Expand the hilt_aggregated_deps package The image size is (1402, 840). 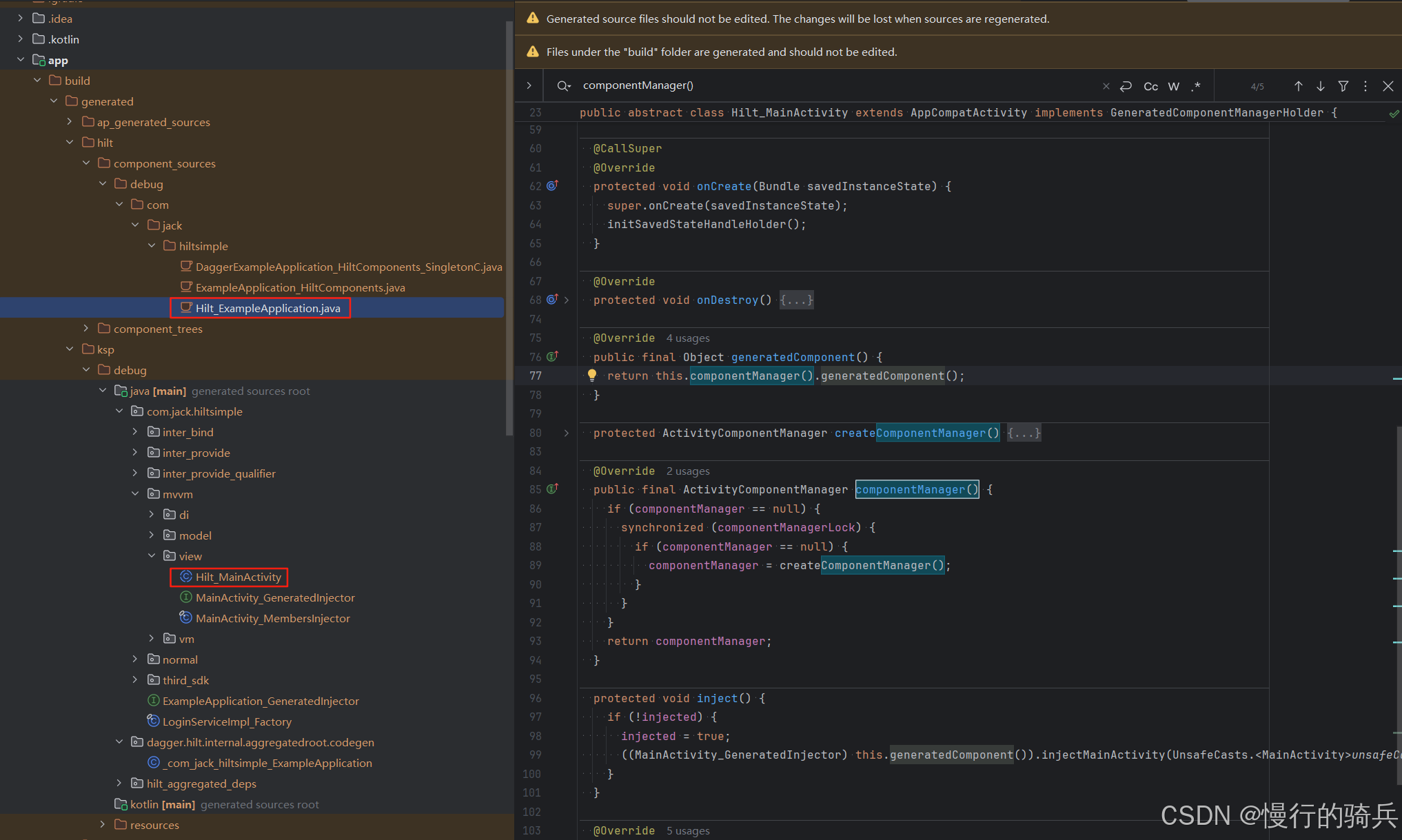point(119,783)
